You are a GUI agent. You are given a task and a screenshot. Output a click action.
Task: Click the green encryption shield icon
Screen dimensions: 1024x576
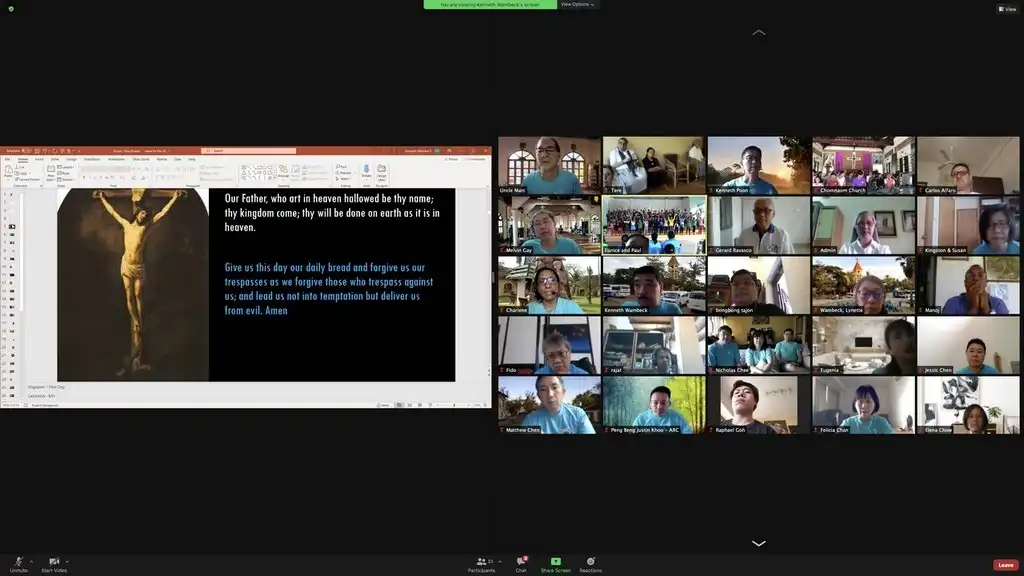pos(11,8)
